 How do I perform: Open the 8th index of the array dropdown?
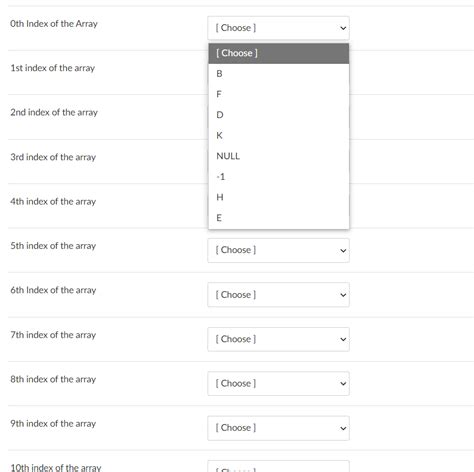(x=278, y=384)
